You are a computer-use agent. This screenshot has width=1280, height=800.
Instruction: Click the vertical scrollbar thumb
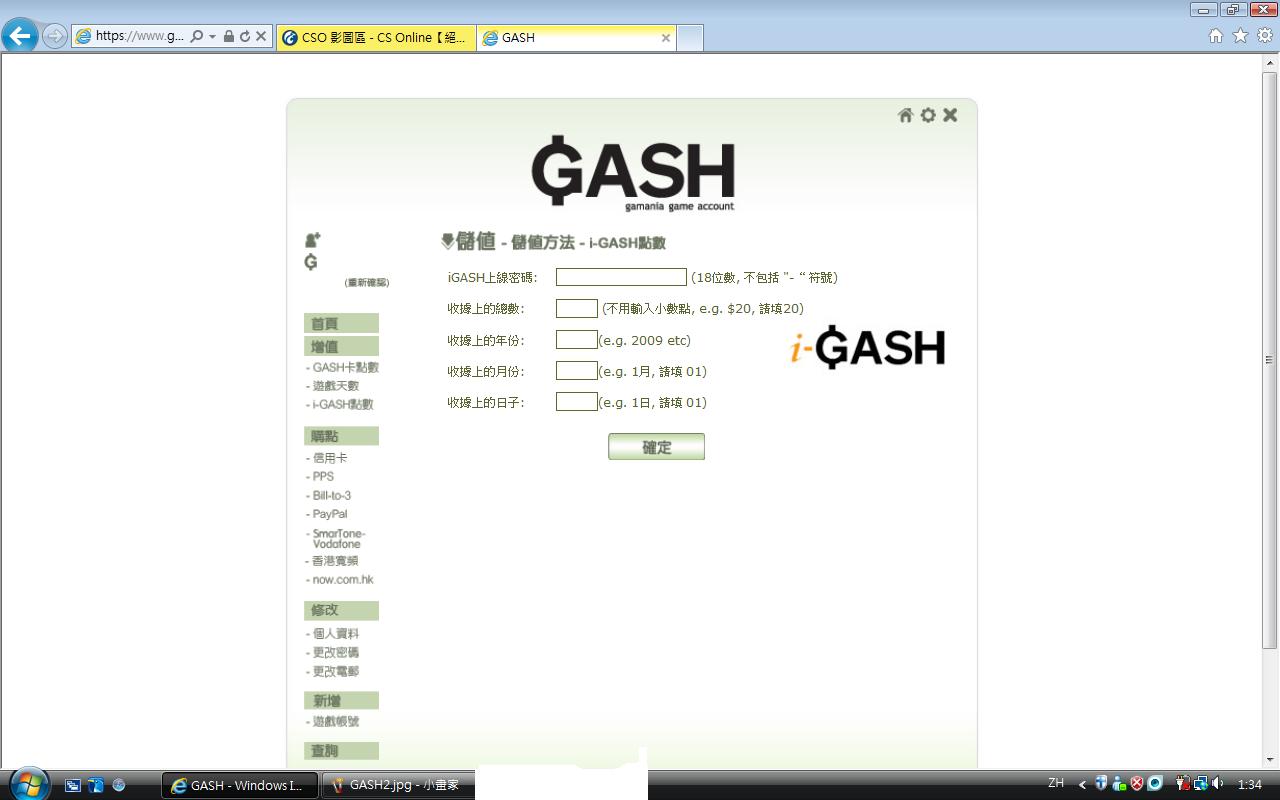(x=1270, y=360)
